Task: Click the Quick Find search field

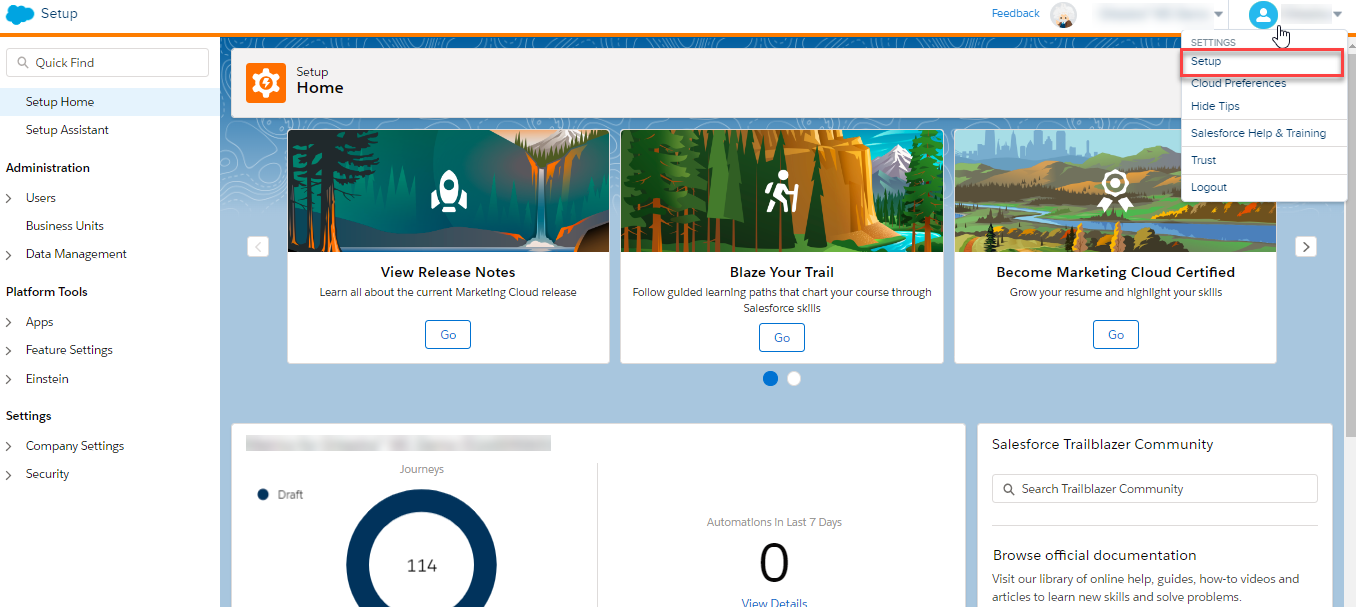Action: pos(107,62)
